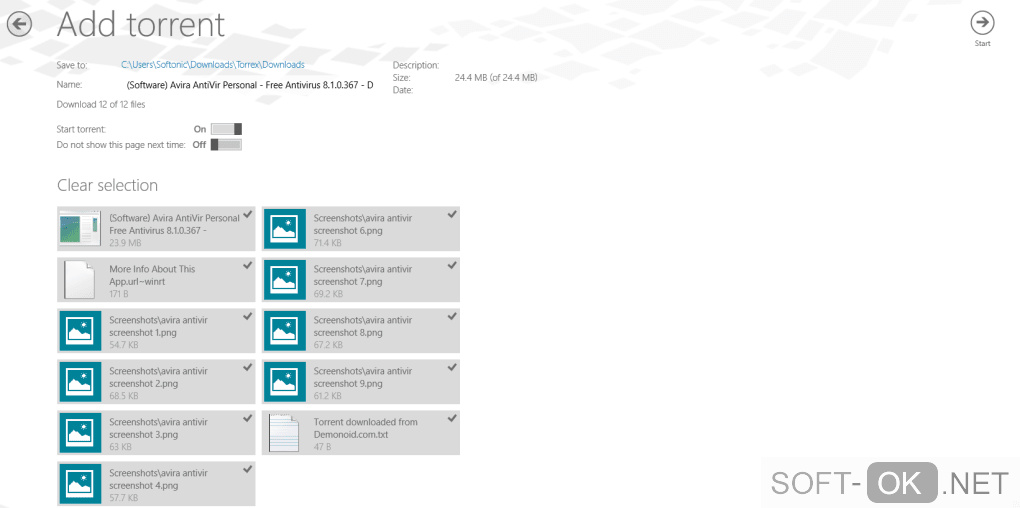1020x508 pixels.
Task: Click the '47 B' file size
Action: pos(322,447)
